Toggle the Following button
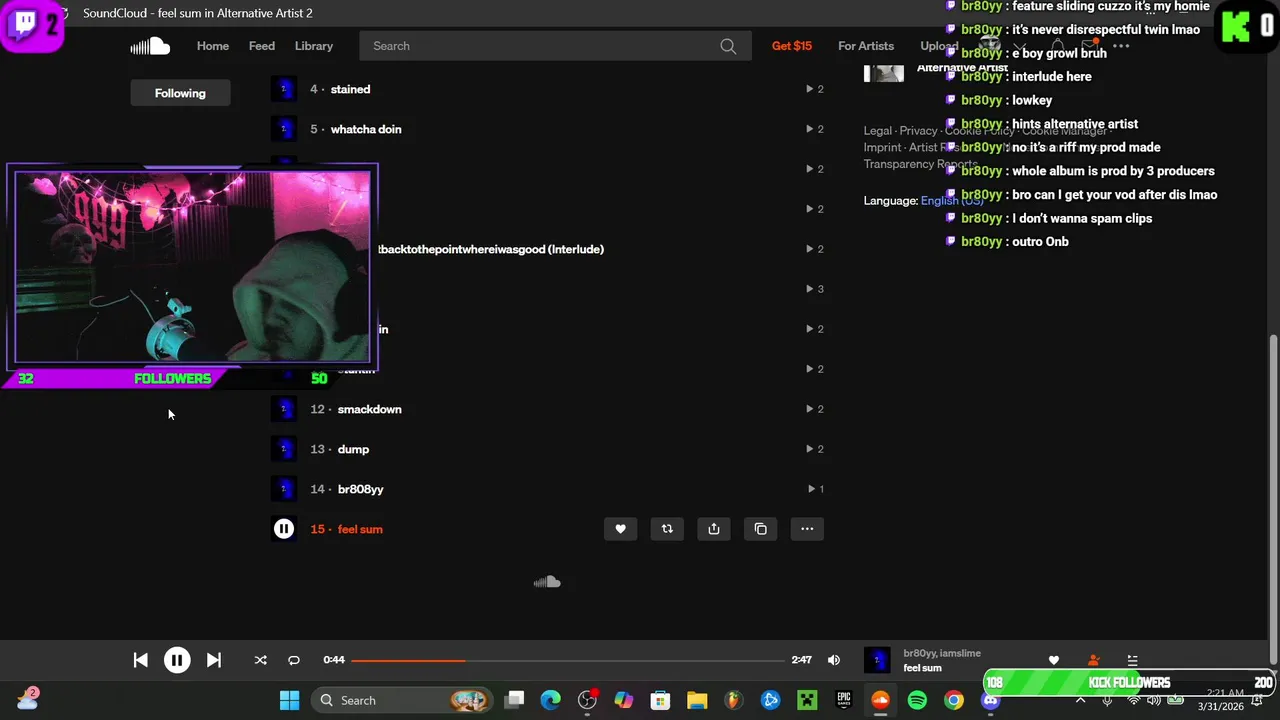The image size is (1280, 720). pyautogui.click(x=180, y=93)
